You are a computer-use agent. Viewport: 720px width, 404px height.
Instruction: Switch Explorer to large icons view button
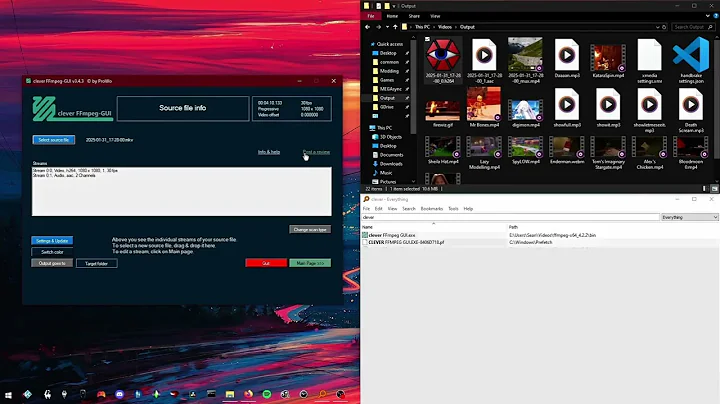pyautogui.click(x=714, y=189)
